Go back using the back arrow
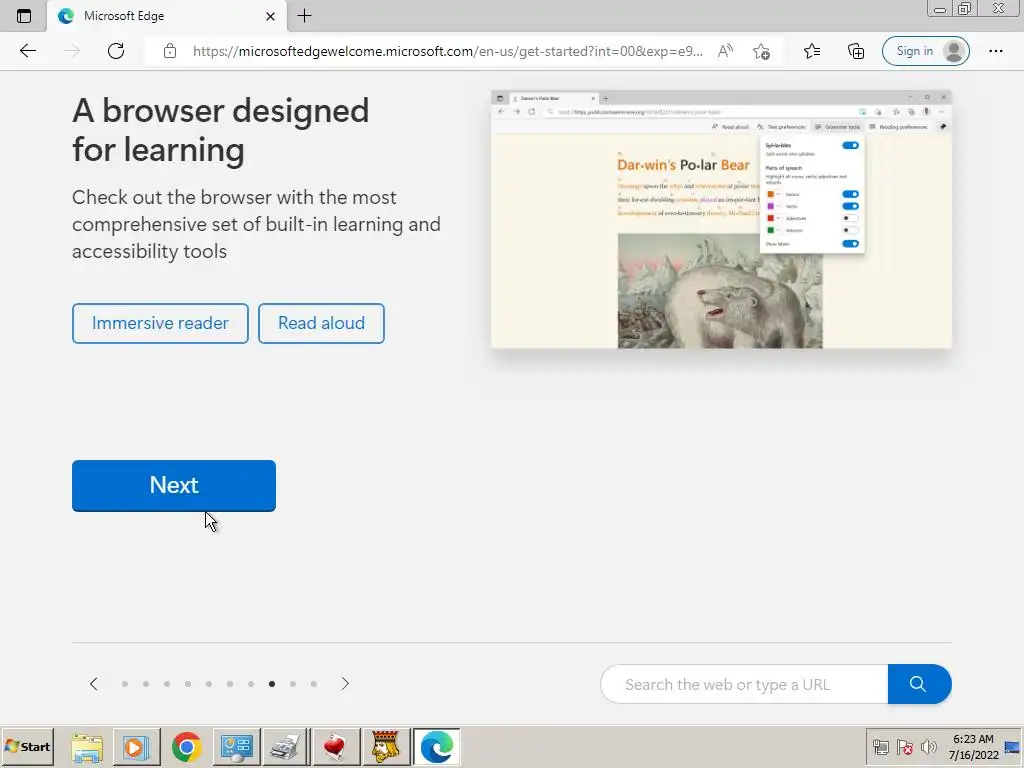This screenshot has height=768, width=1024. point(27,51)
